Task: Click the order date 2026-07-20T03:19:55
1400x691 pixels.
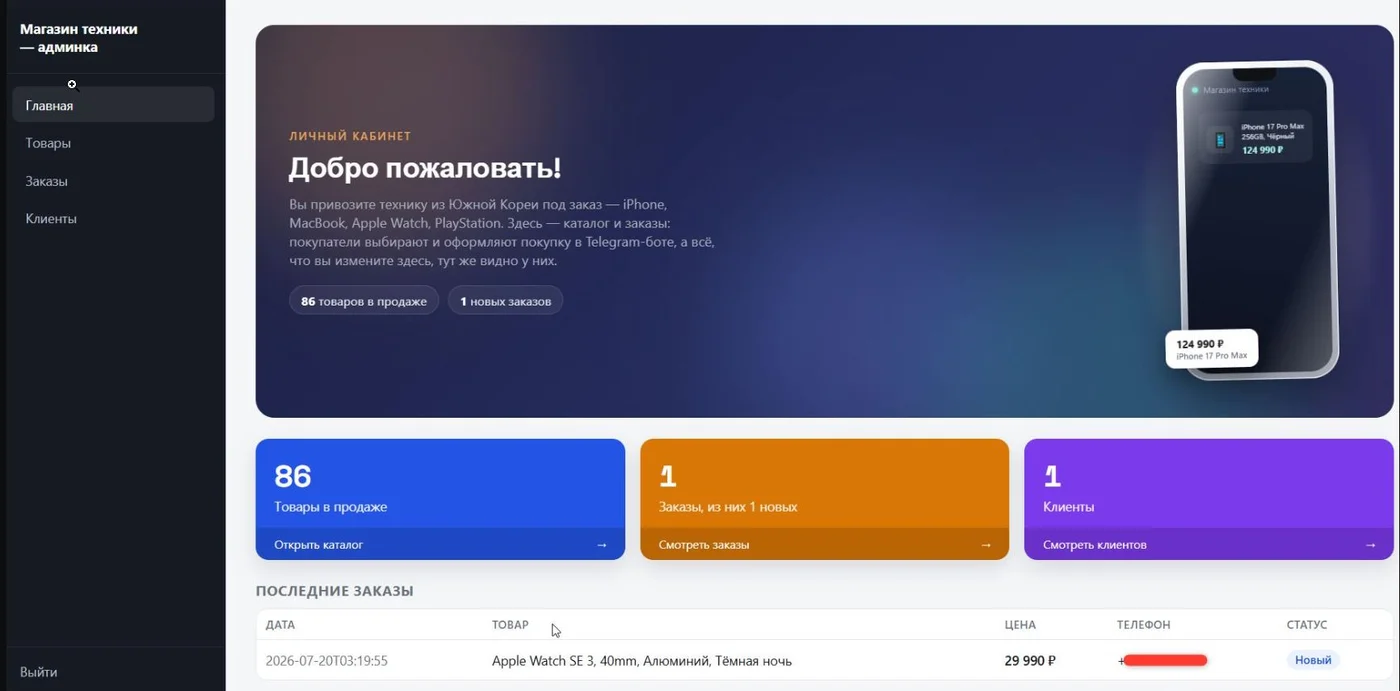Action: 326,661
